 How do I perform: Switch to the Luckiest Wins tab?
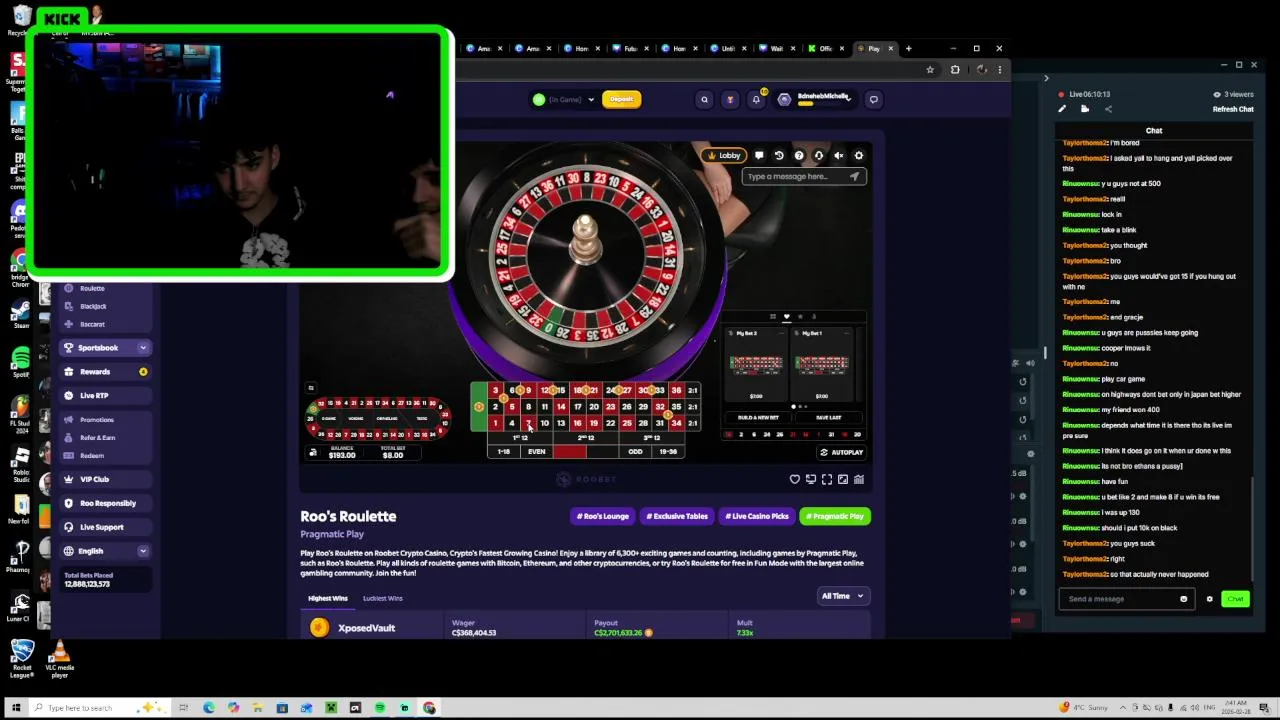pyautogui.click(x=382, y=598)
